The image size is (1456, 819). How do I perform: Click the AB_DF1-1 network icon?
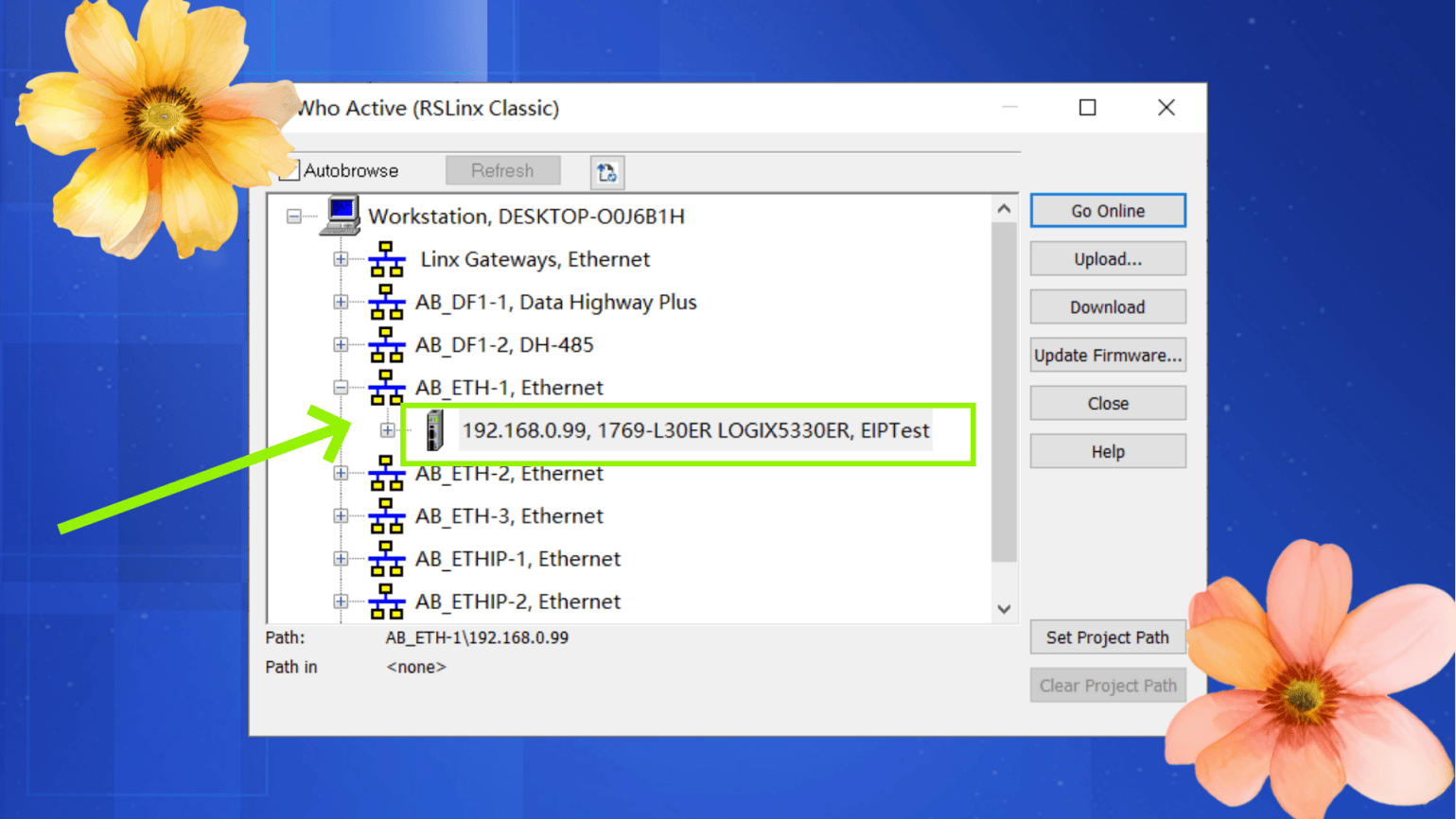386,302
